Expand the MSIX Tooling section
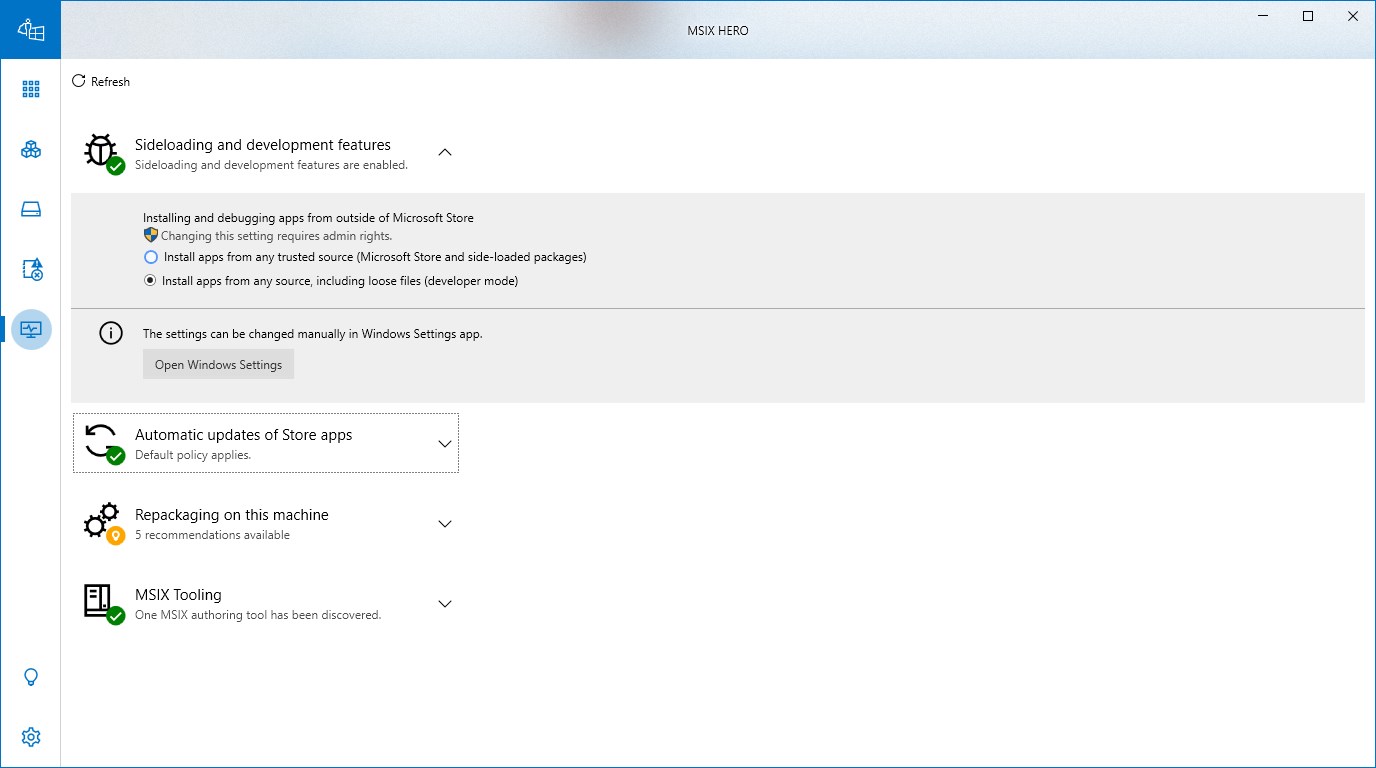 (446, 603)
